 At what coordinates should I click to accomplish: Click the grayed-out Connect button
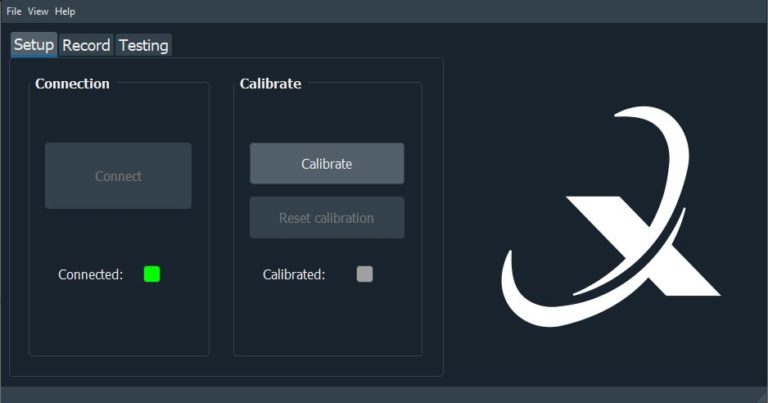tap(118, 176)
